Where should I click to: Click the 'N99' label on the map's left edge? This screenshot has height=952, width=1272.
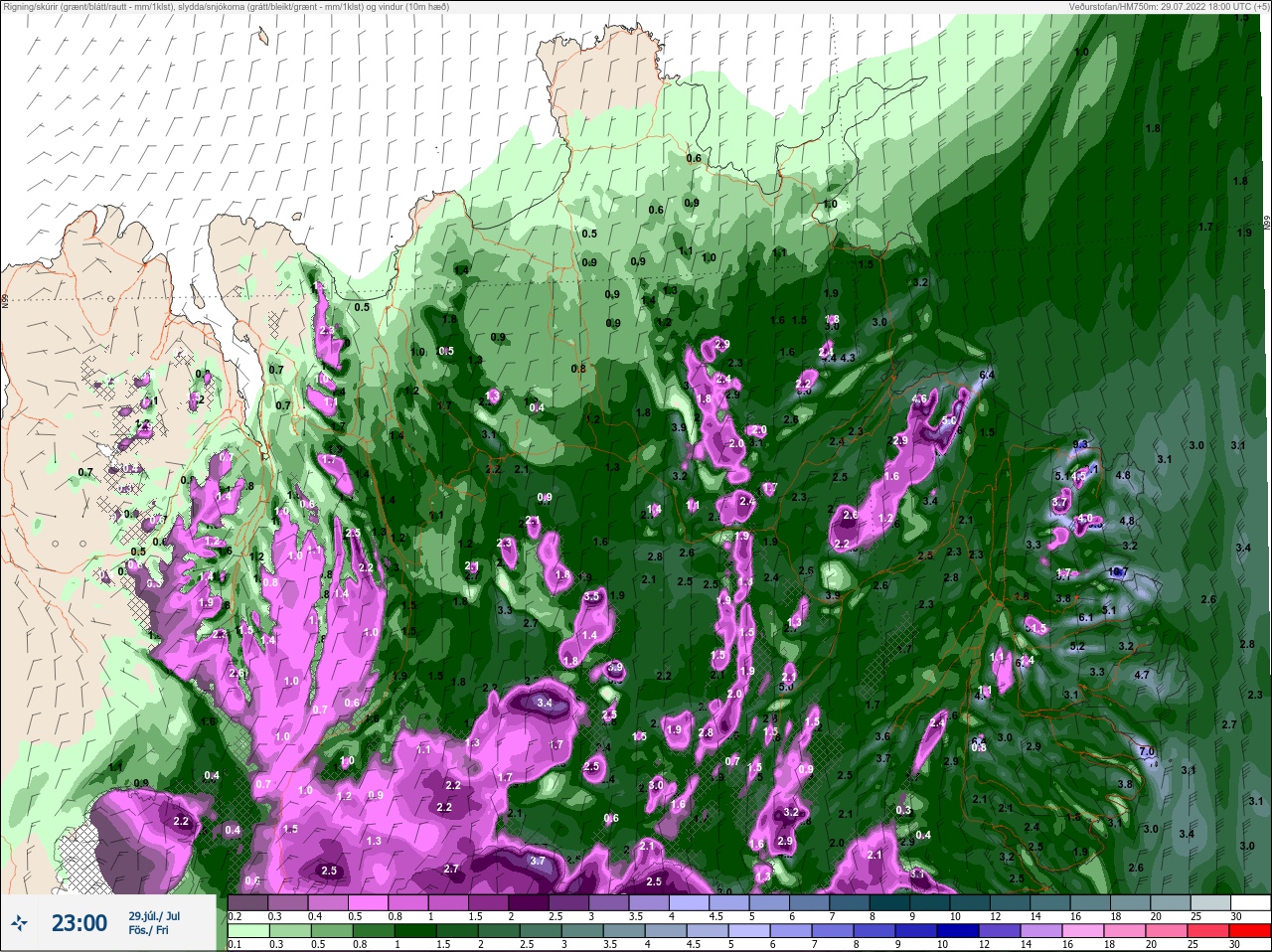[5, 299]
